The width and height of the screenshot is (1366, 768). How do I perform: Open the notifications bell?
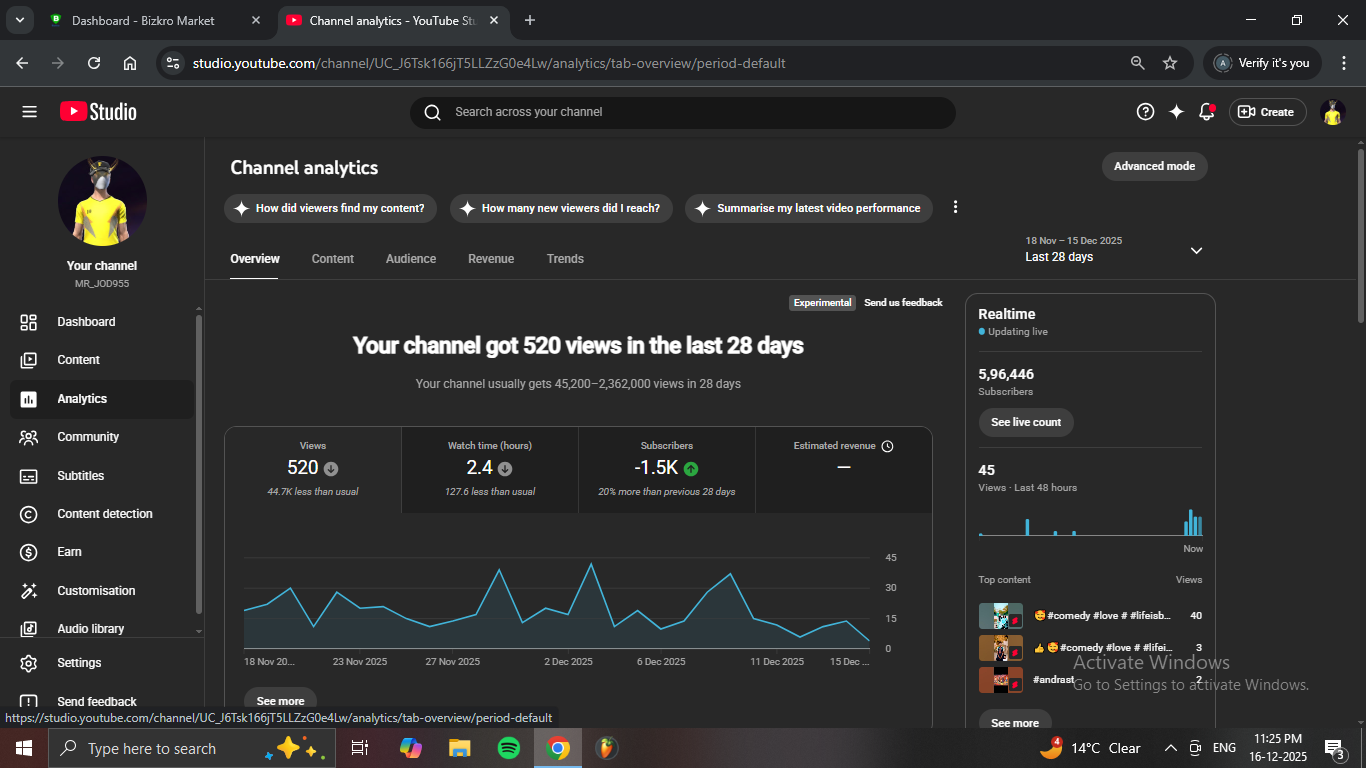click(1207, 112)
